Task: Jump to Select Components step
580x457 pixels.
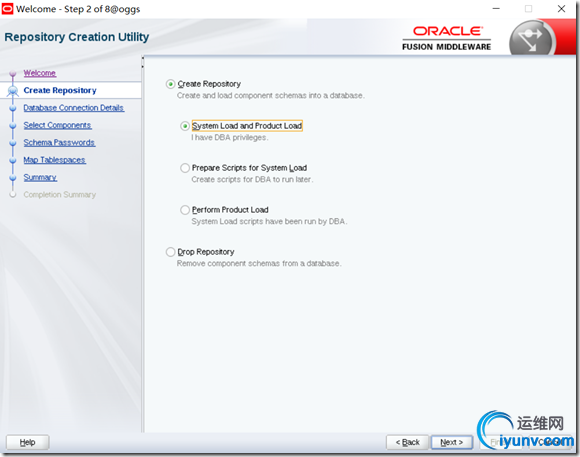Action: (x=57, y=125)
